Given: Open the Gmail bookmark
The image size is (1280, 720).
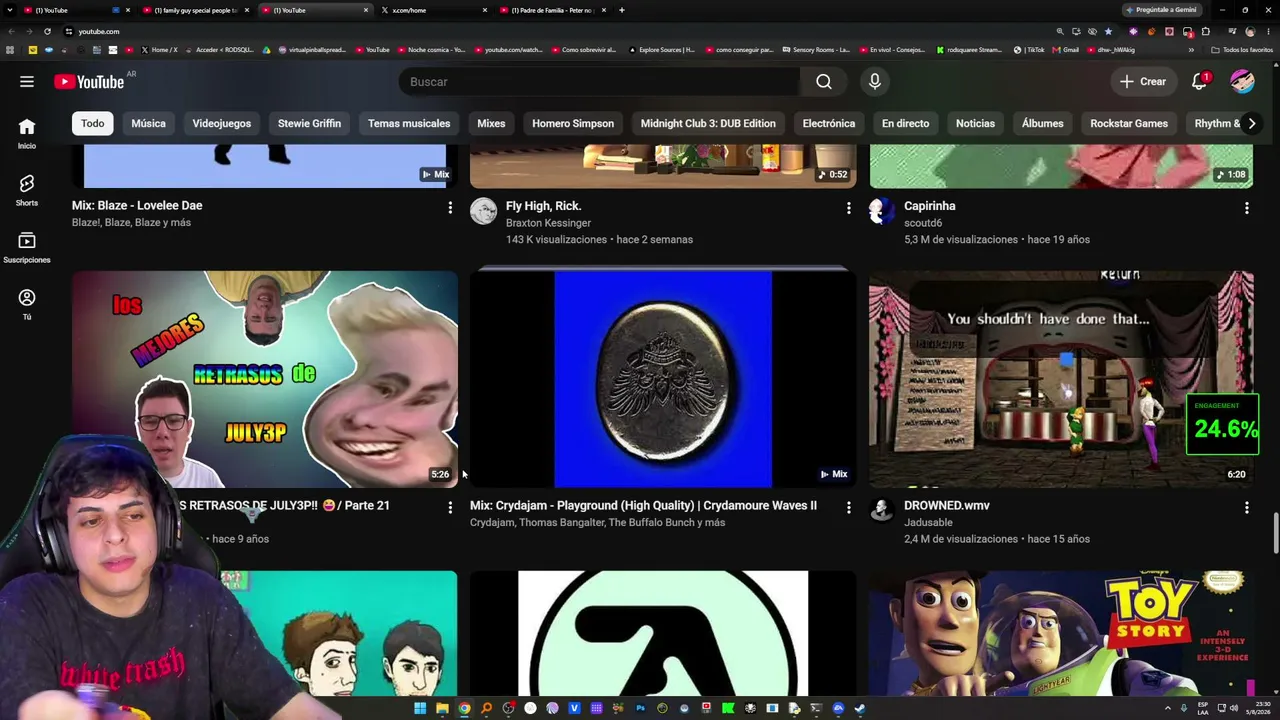Looking at the screenshot, I should [x=1065, y=50].
